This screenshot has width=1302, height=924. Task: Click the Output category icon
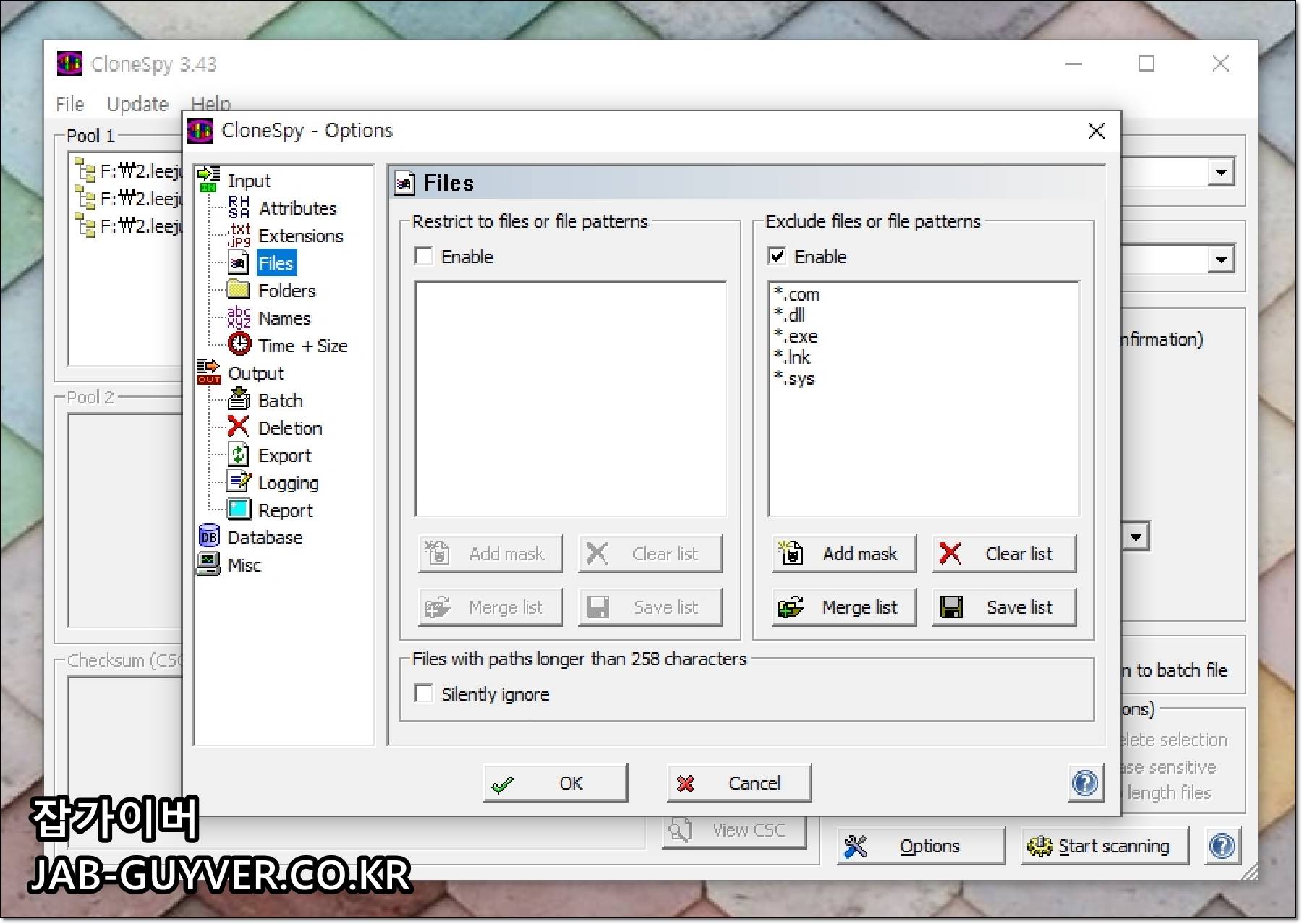208,372
